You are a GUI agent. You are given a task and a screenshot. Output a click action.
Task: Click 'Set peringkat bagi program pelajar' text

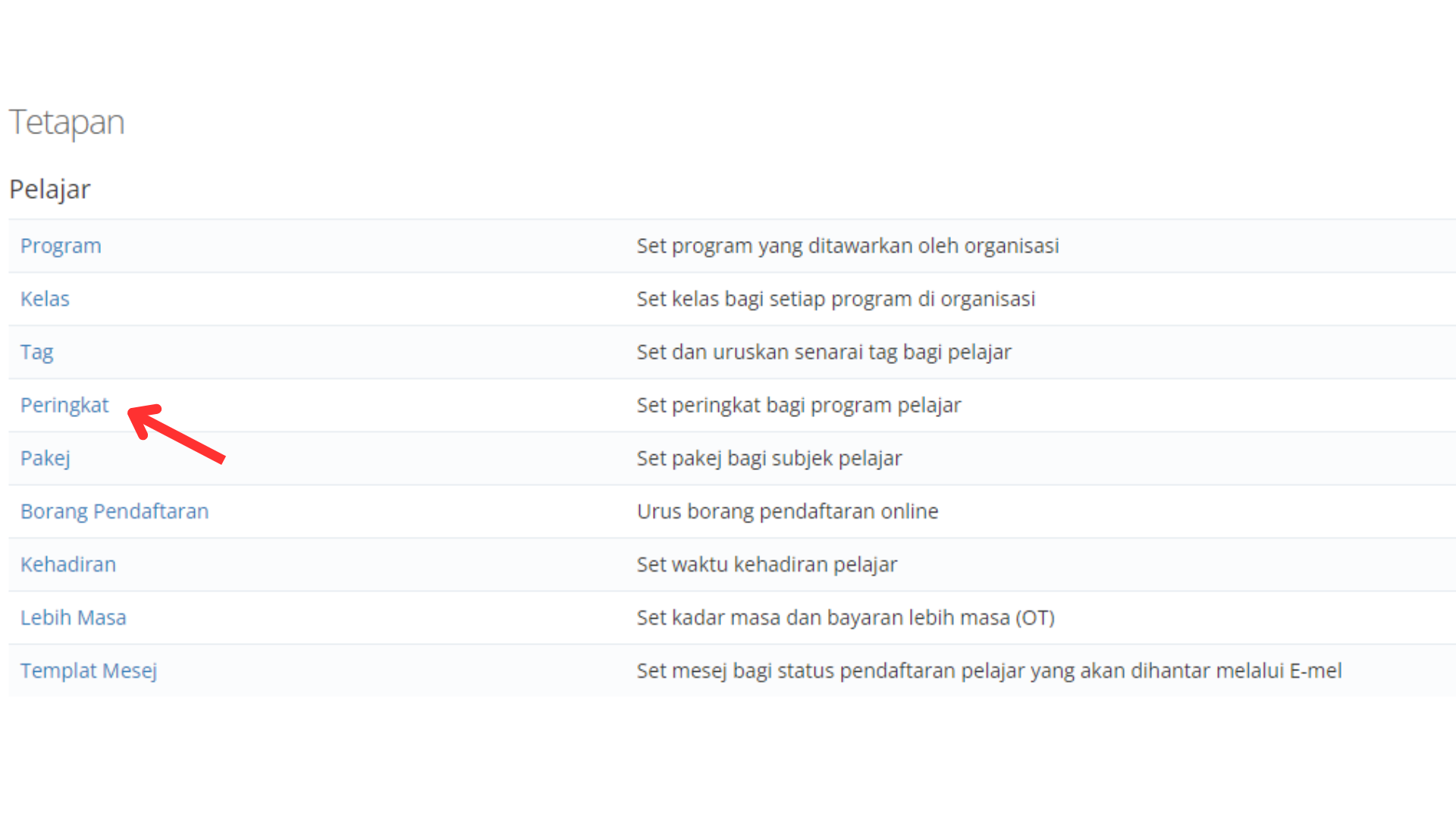click(x=798, y=404)
